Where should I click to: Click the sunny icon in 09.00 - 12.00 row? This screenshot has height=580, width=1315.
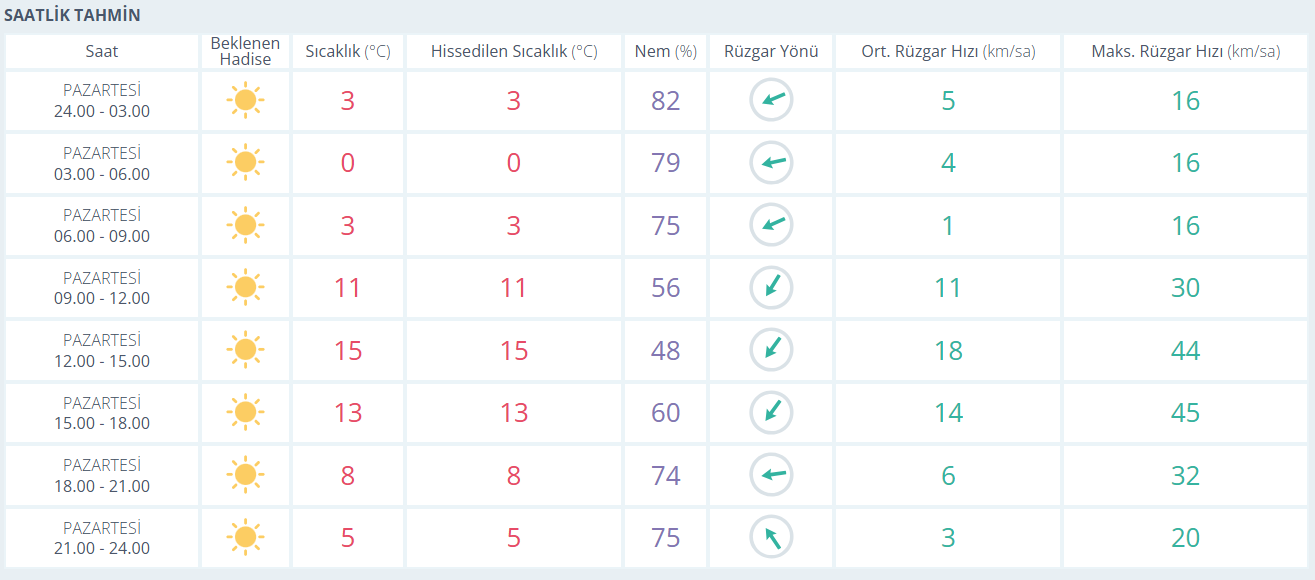[x=245, y=288]
